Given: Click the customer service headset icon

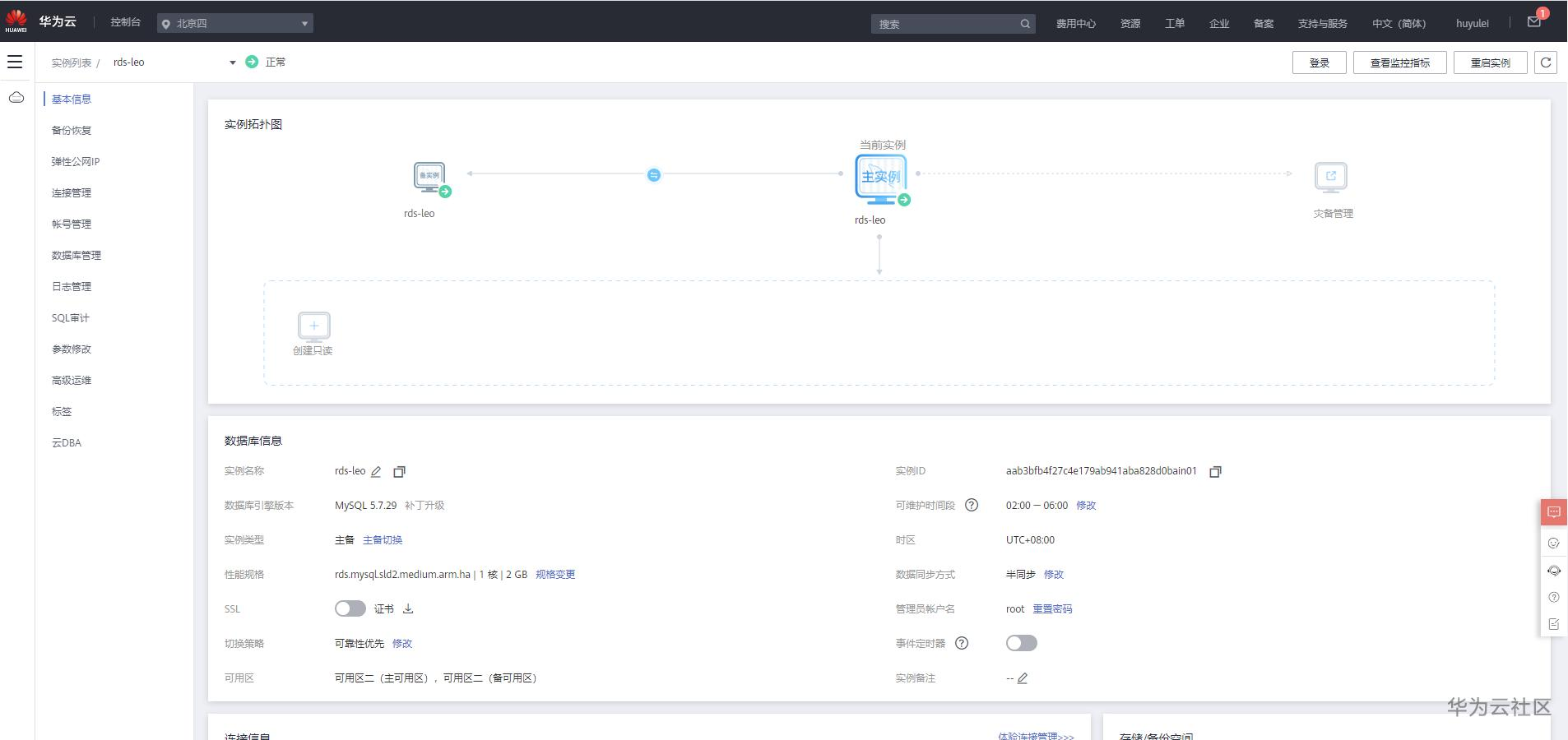Looking at the screenshot, I should click(1554, 570).
